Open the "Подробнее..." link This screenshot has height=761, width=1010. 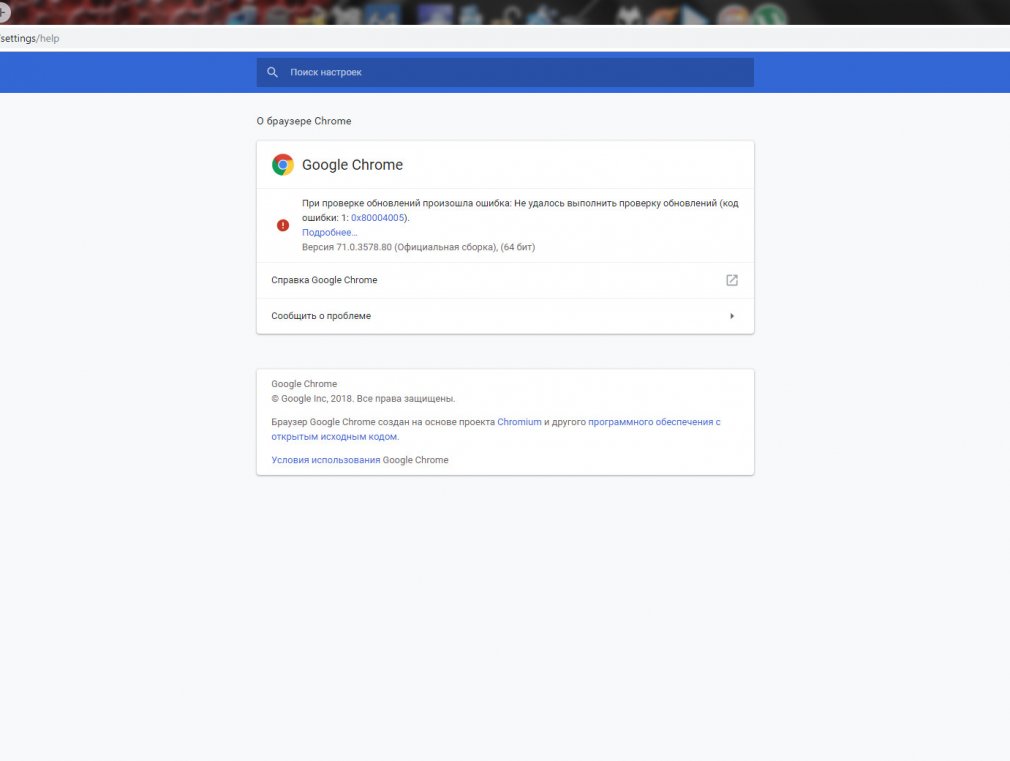329,233
